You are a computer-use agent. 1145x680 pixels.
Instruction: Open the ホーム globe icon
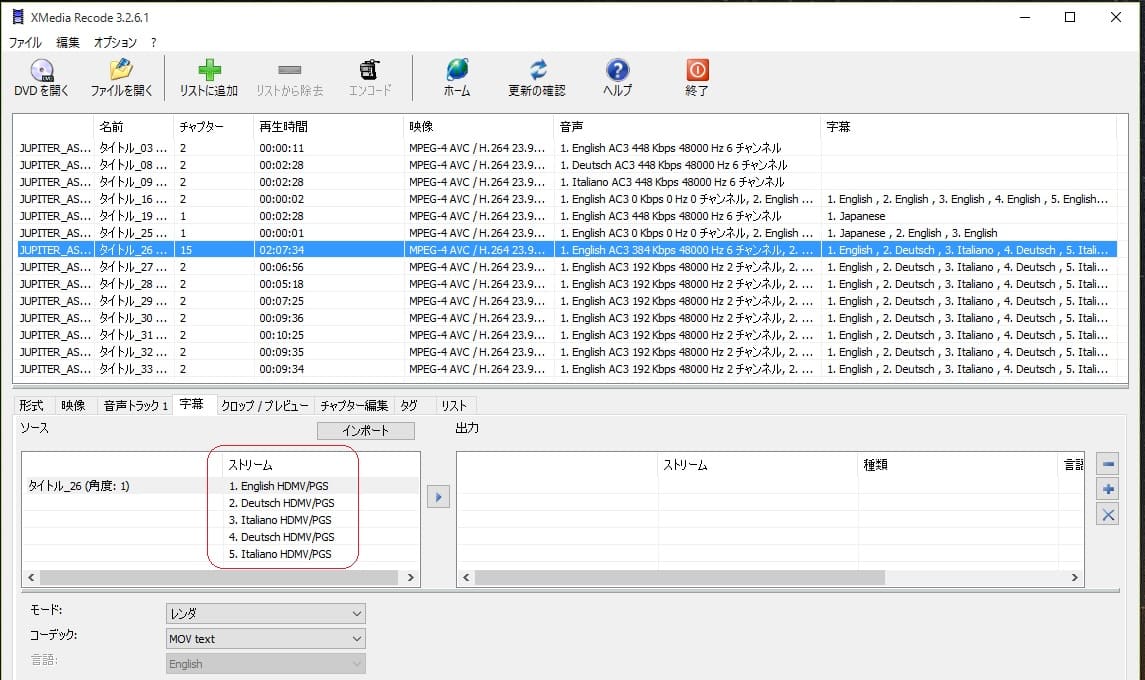457,71
